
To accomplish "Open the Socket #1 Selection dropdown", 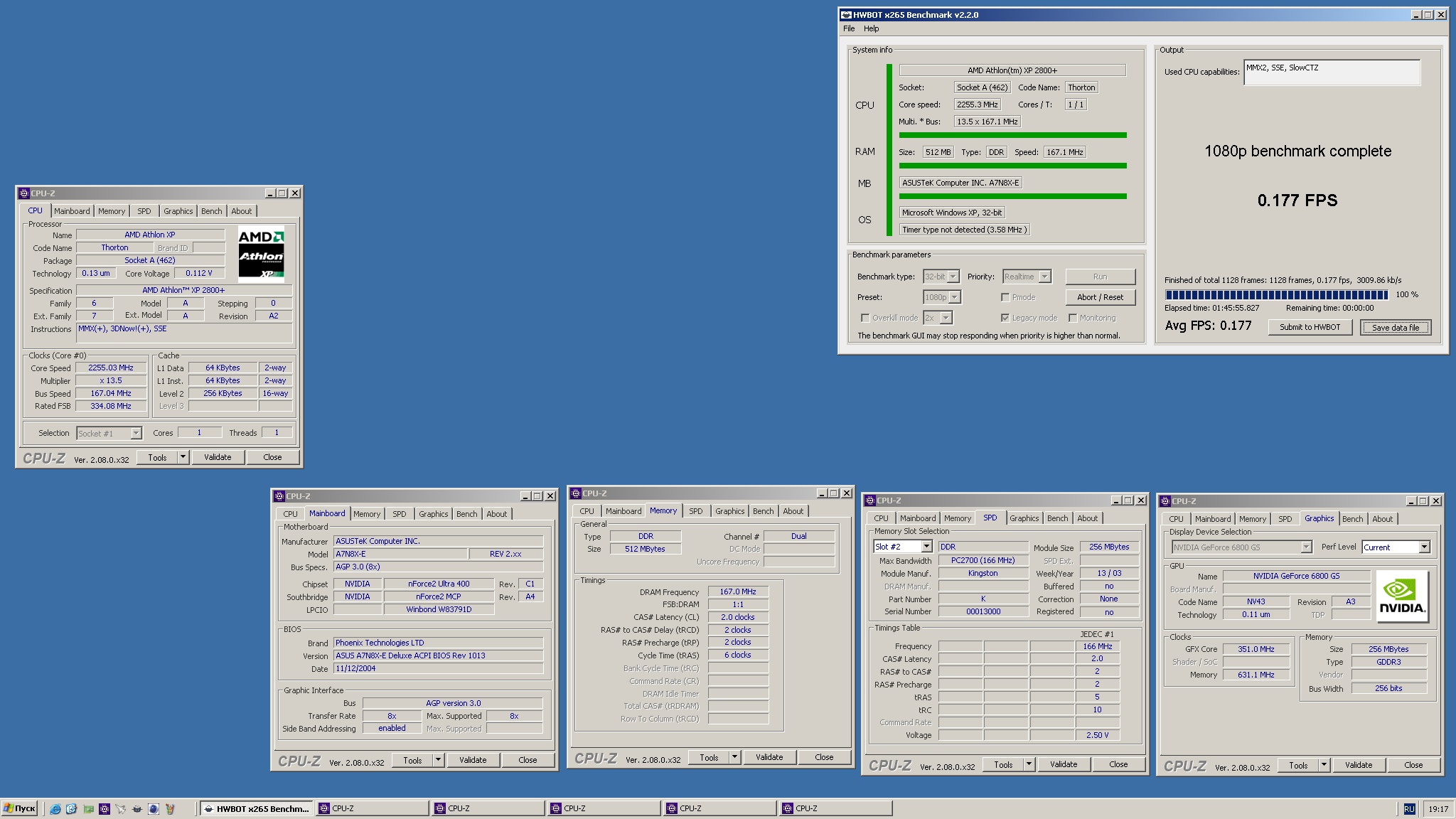I will tap(109, 433).
